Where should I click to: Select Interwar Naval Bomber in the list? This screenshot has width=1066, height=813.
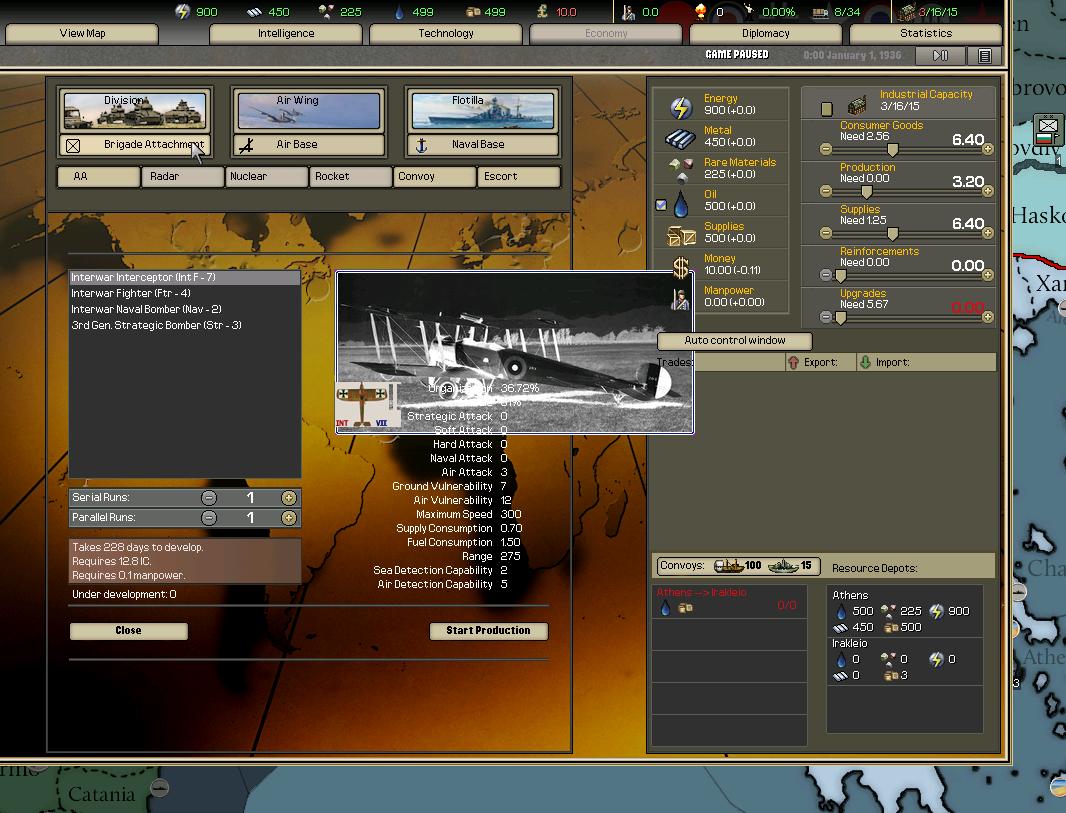pyautogui.click(x=146, y=310)
